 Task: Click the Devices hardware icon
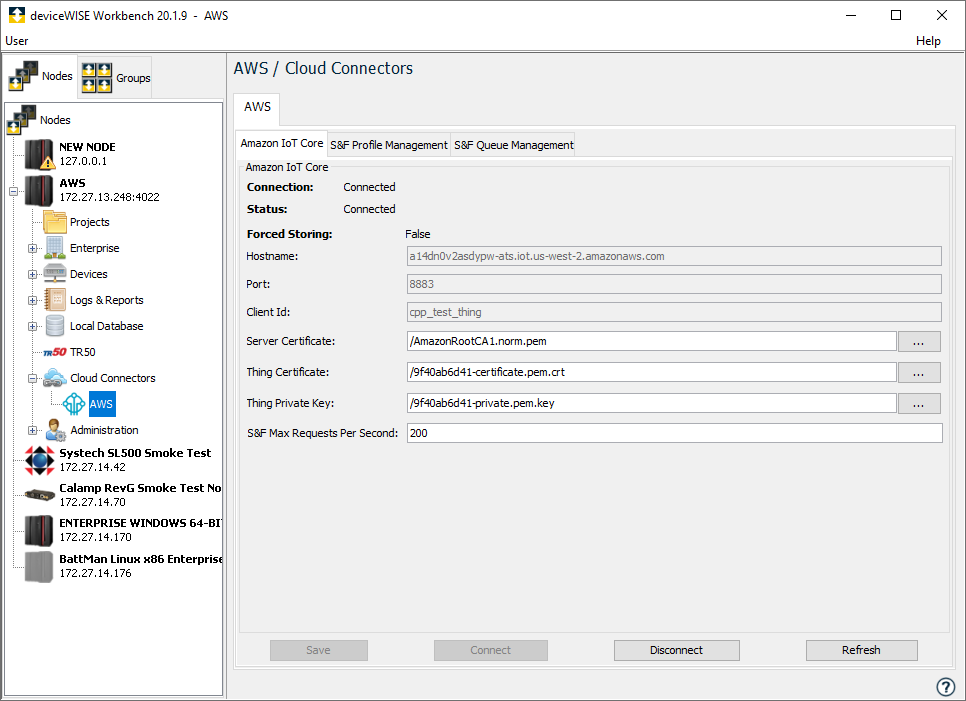tap(55, 274)
